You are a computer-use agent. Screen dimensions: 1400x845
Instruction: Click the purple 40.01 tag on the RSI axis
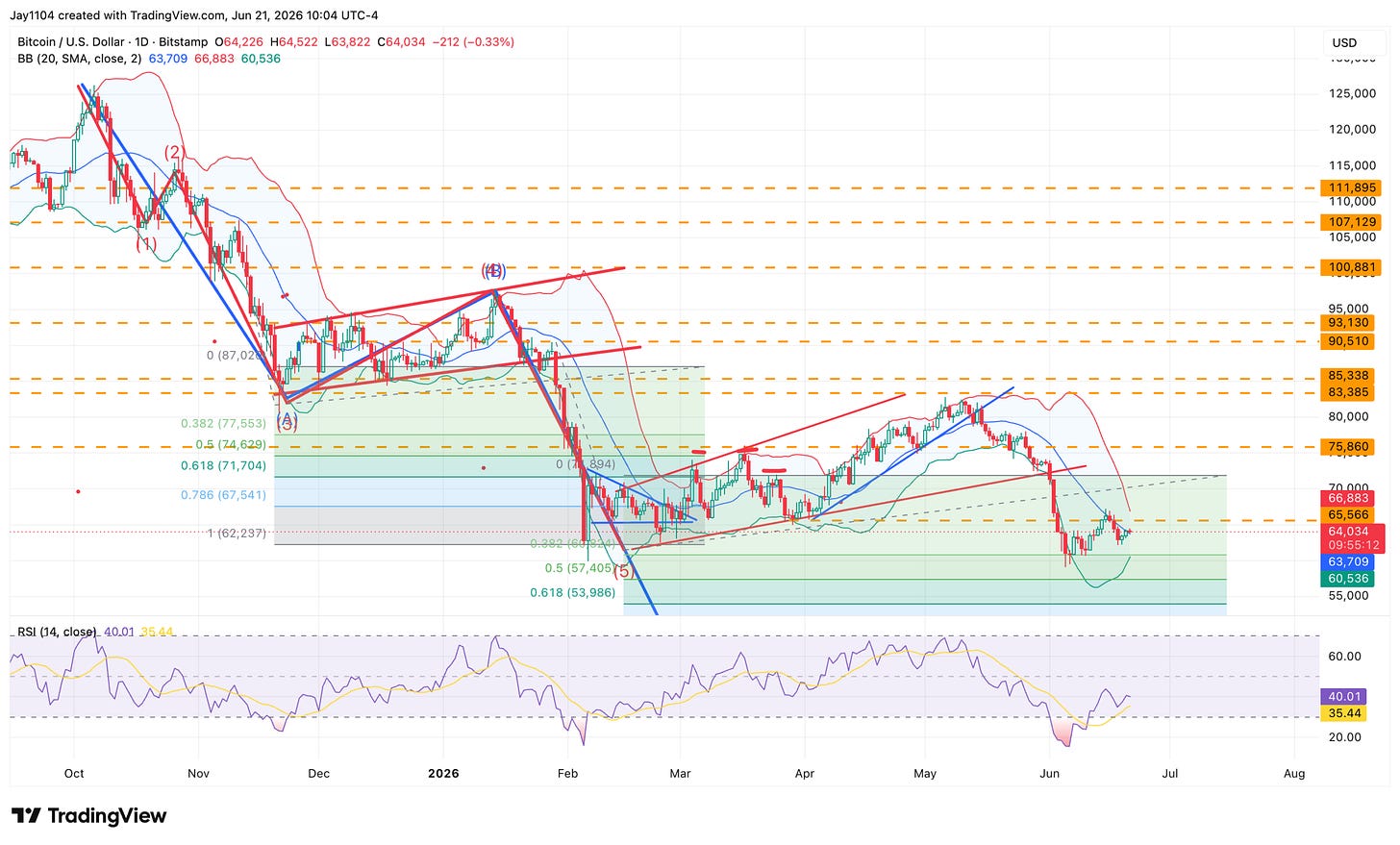click(x=1345, y=697)
